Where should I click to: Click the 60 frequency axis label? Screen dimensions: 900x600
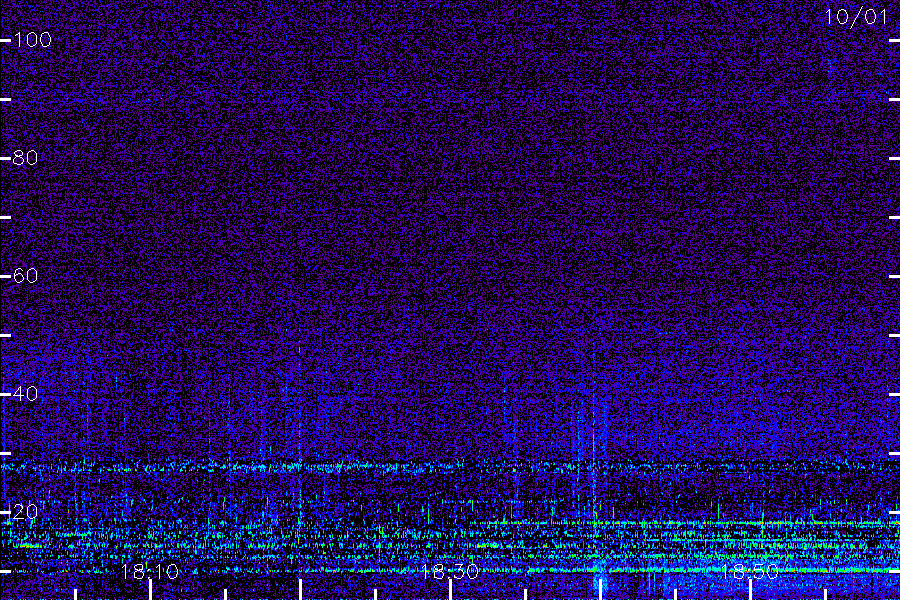point(25,276)
